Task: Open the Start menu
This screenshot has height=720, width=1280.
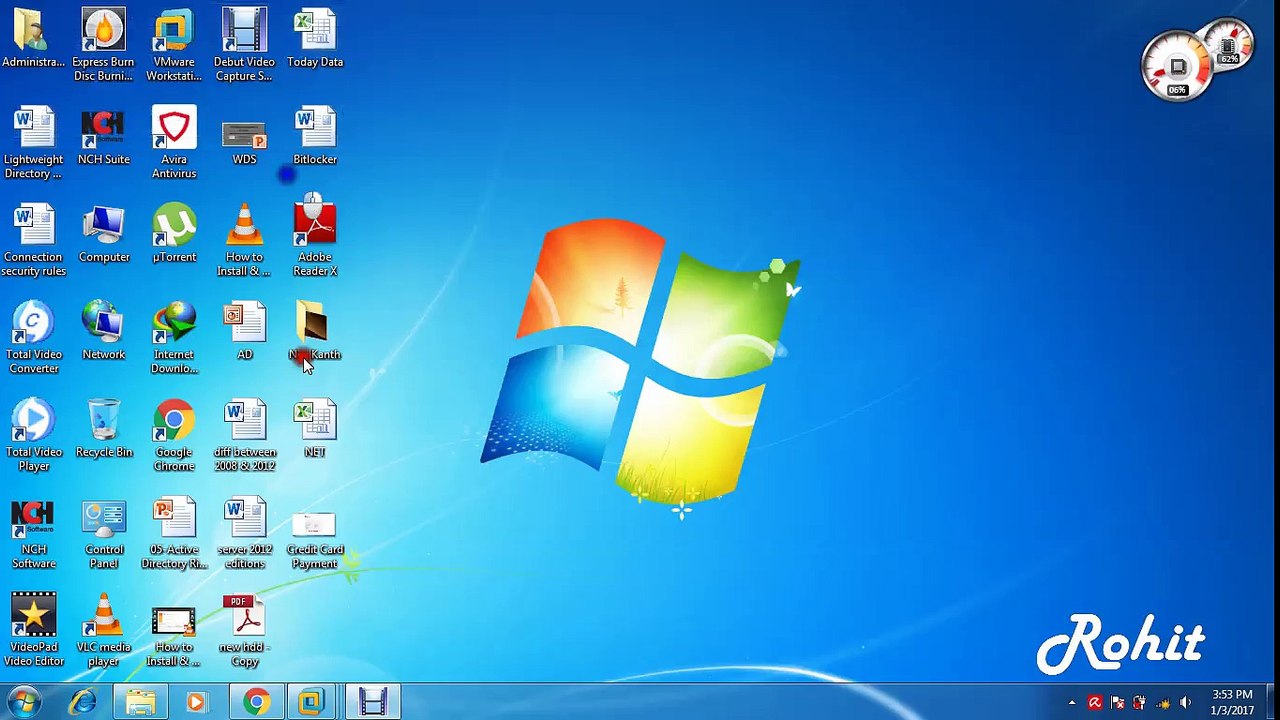Action: click(x=24, y=702)
